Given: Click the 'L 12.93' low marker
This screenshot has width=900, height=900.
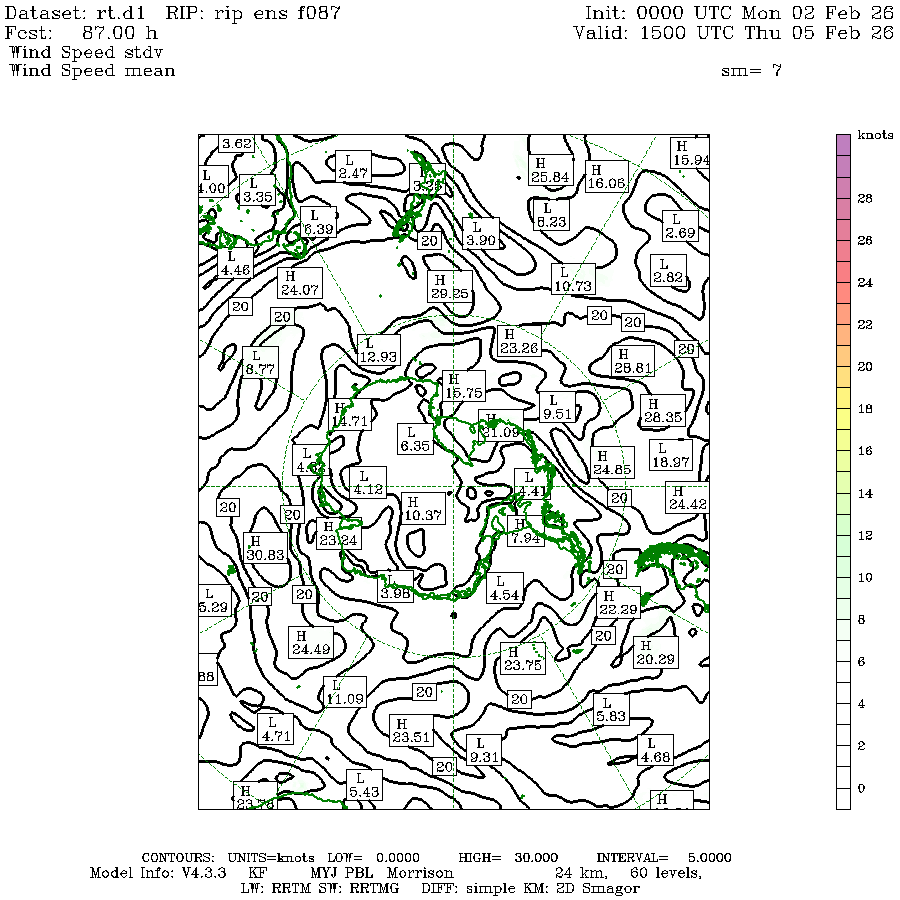Looking at the screenshot, I should coord(378,350).
